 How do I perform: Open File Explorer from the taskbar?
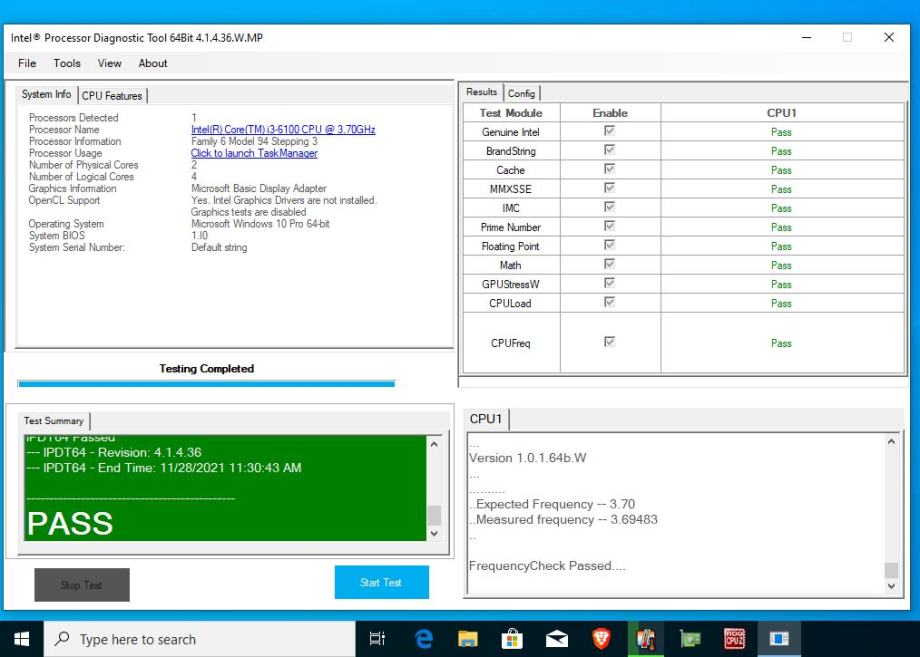468,638
